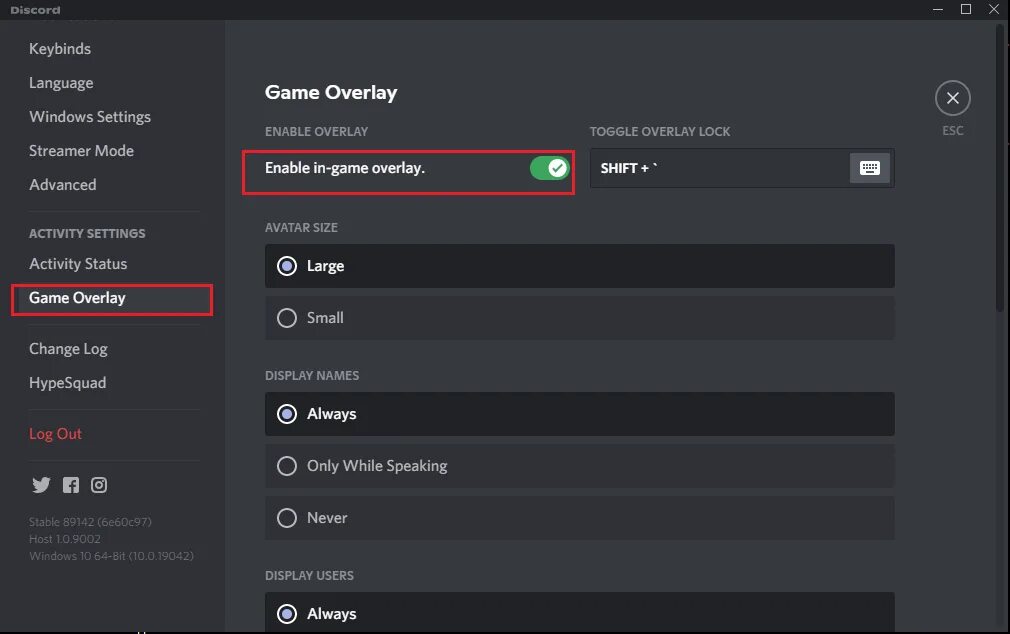
Task: Open Discord's Facebook page icon
Action: (x=71, y=485)
